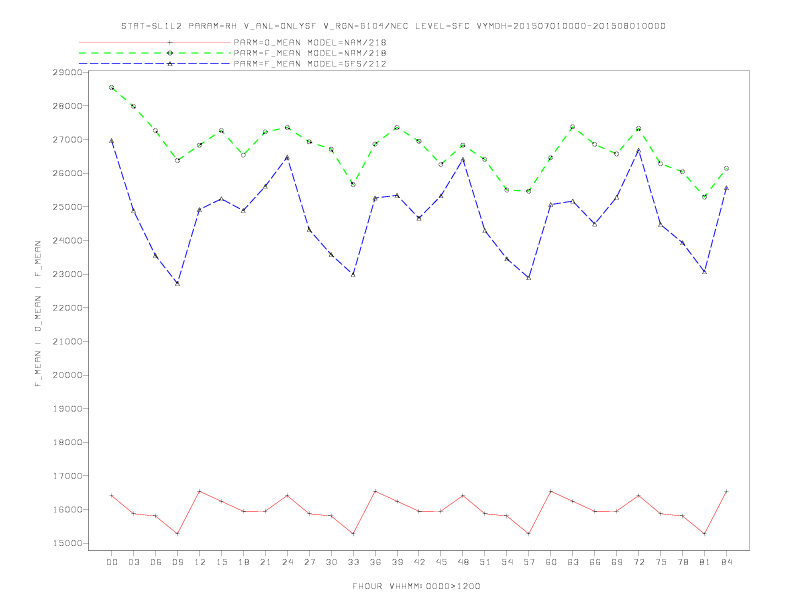Click red O_MEAN plus point at hour 12

pyautogui.click(x=200, y=491)
